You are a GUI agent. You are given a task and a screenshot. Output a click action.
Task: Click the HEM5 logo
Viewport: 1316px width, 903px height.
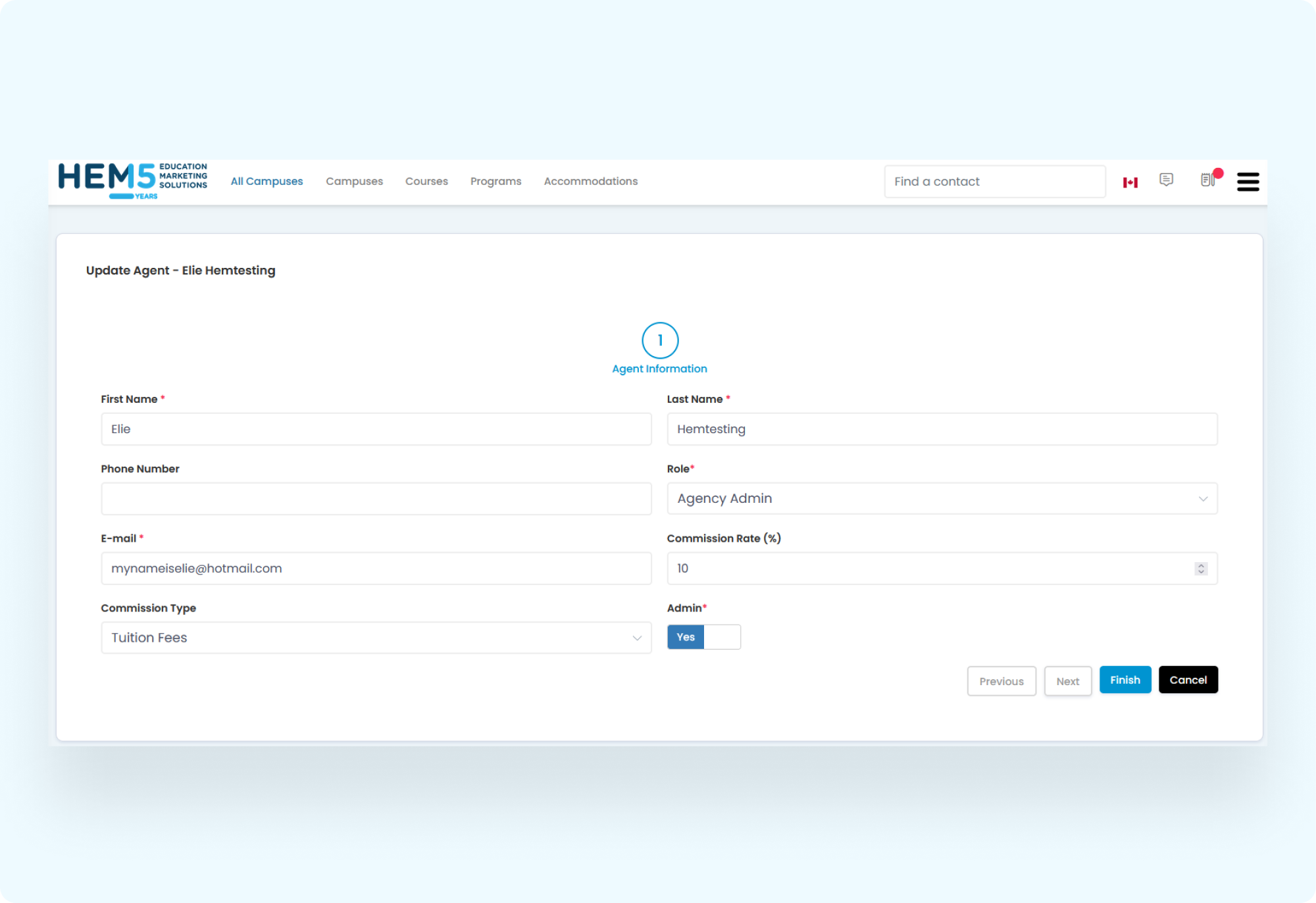[132, 180]
